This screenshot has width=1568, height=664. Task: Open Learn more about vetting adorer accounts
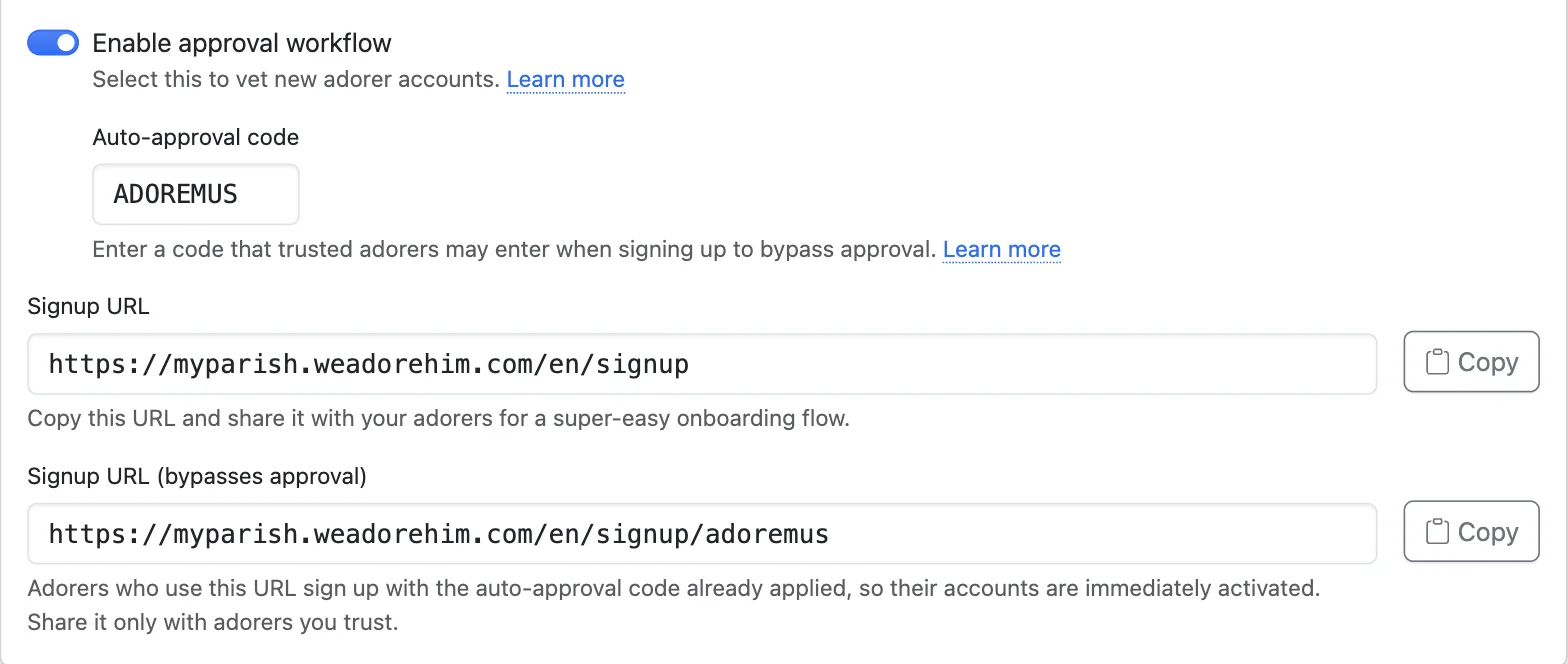565,79
